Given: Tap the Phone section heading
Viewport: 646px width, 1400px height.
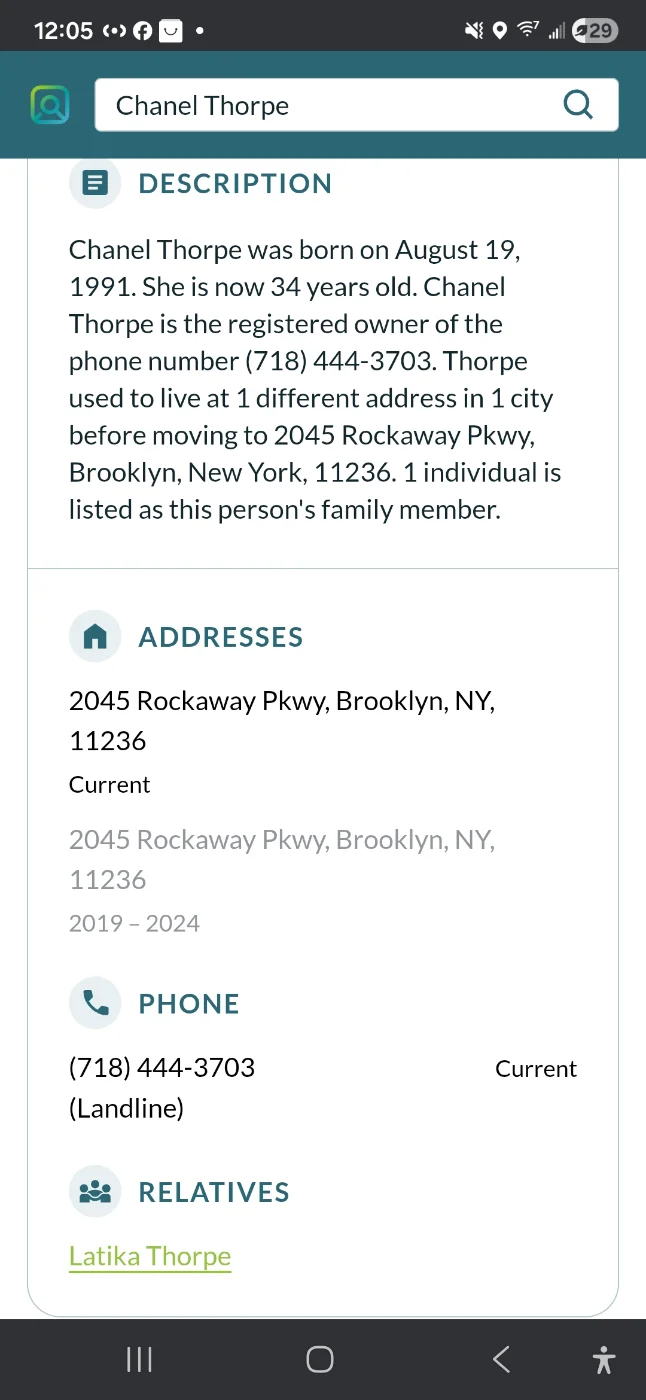Looking at the screenshot, I should pos(189,1004).
